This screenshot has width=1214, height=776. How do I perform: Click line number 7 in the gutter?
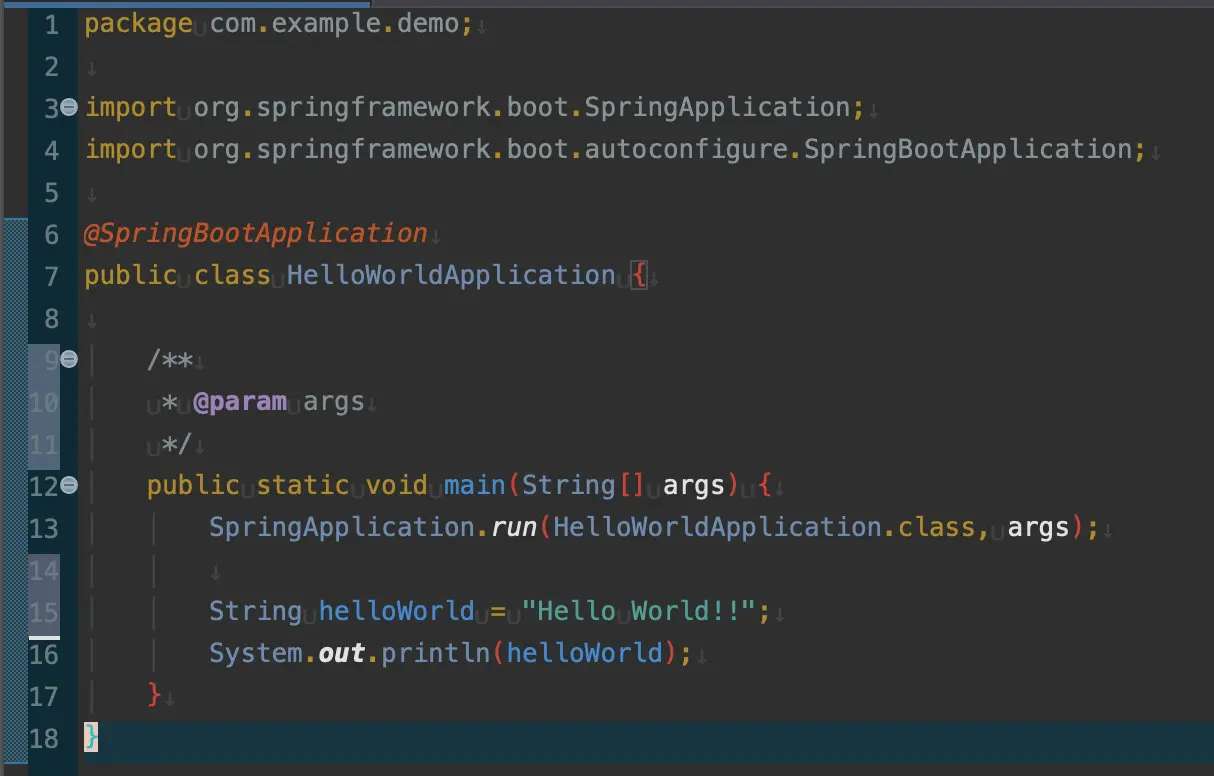(x=51, y=276)
